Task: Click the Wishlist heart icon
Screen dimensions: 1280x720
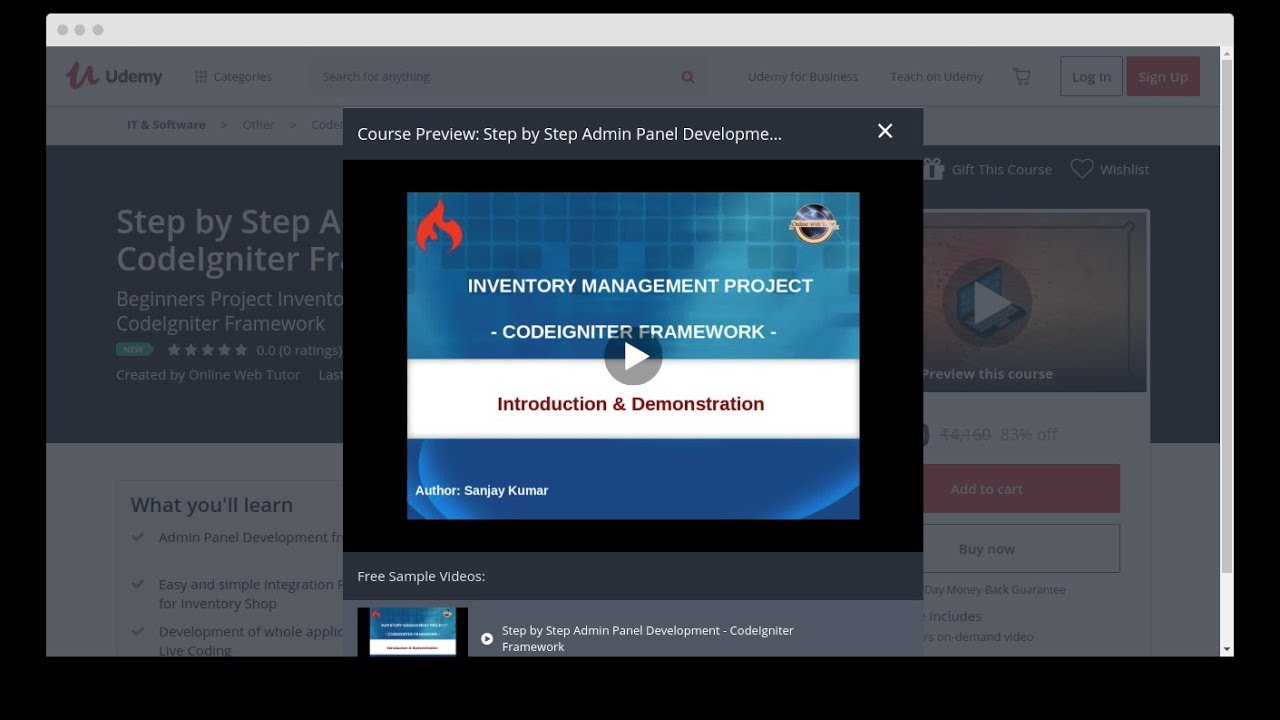Action: coord(1082,169)
